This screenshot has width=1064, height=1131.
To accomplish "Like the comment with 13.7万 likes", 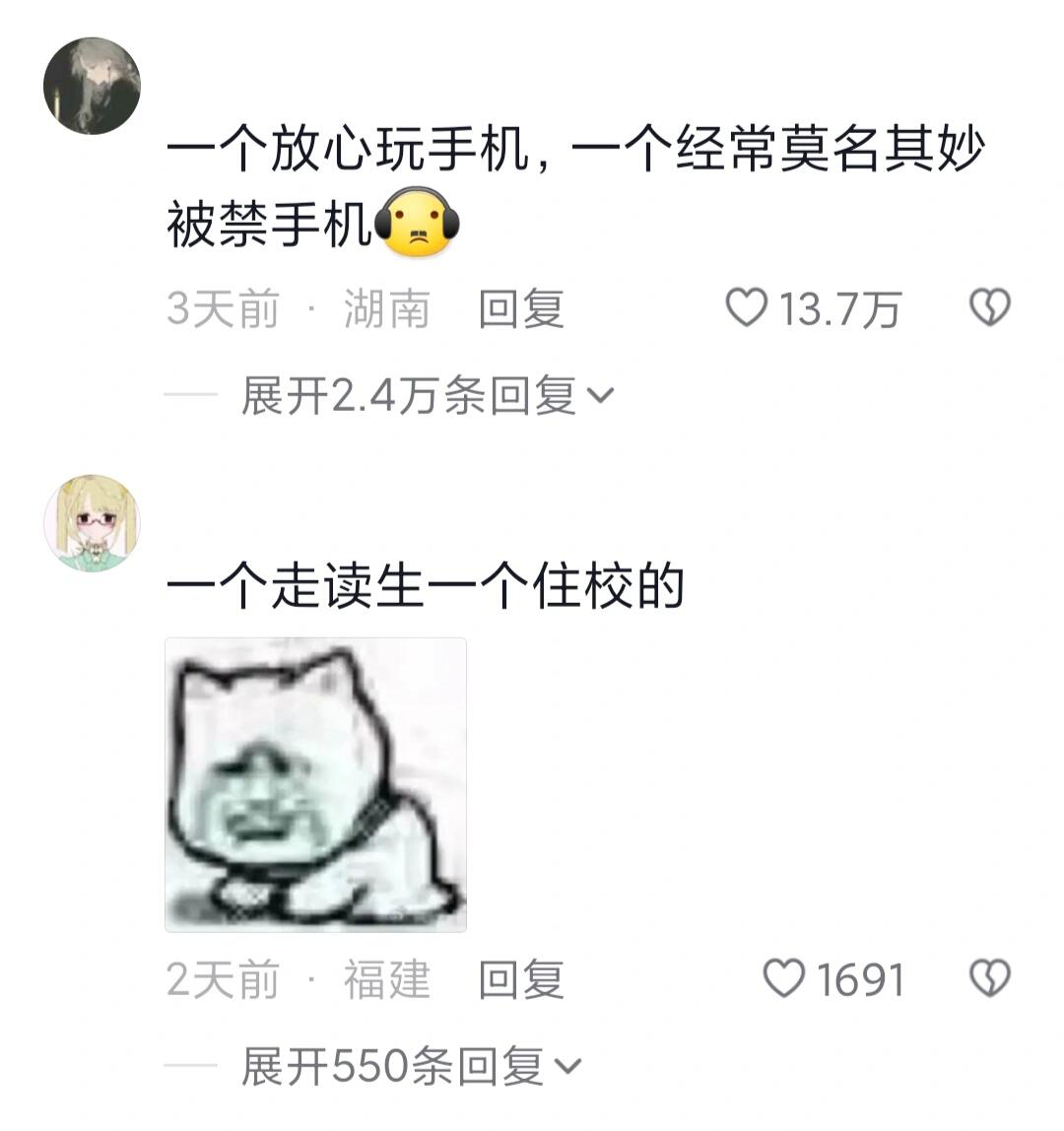I will 746,307.
